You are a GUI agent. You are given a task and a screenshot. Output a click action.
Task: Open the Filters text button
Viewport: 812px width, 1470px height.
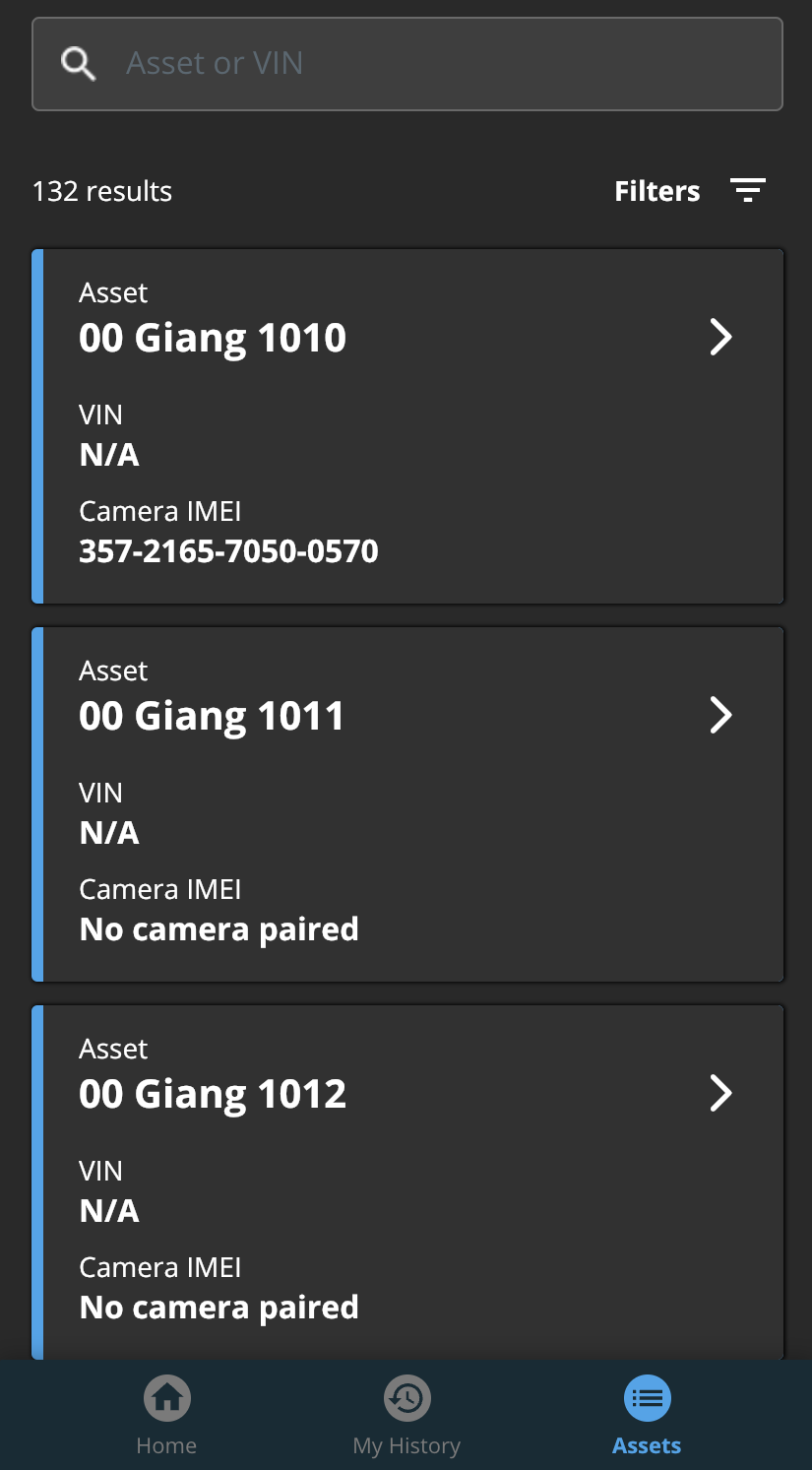tap(656, 191)
